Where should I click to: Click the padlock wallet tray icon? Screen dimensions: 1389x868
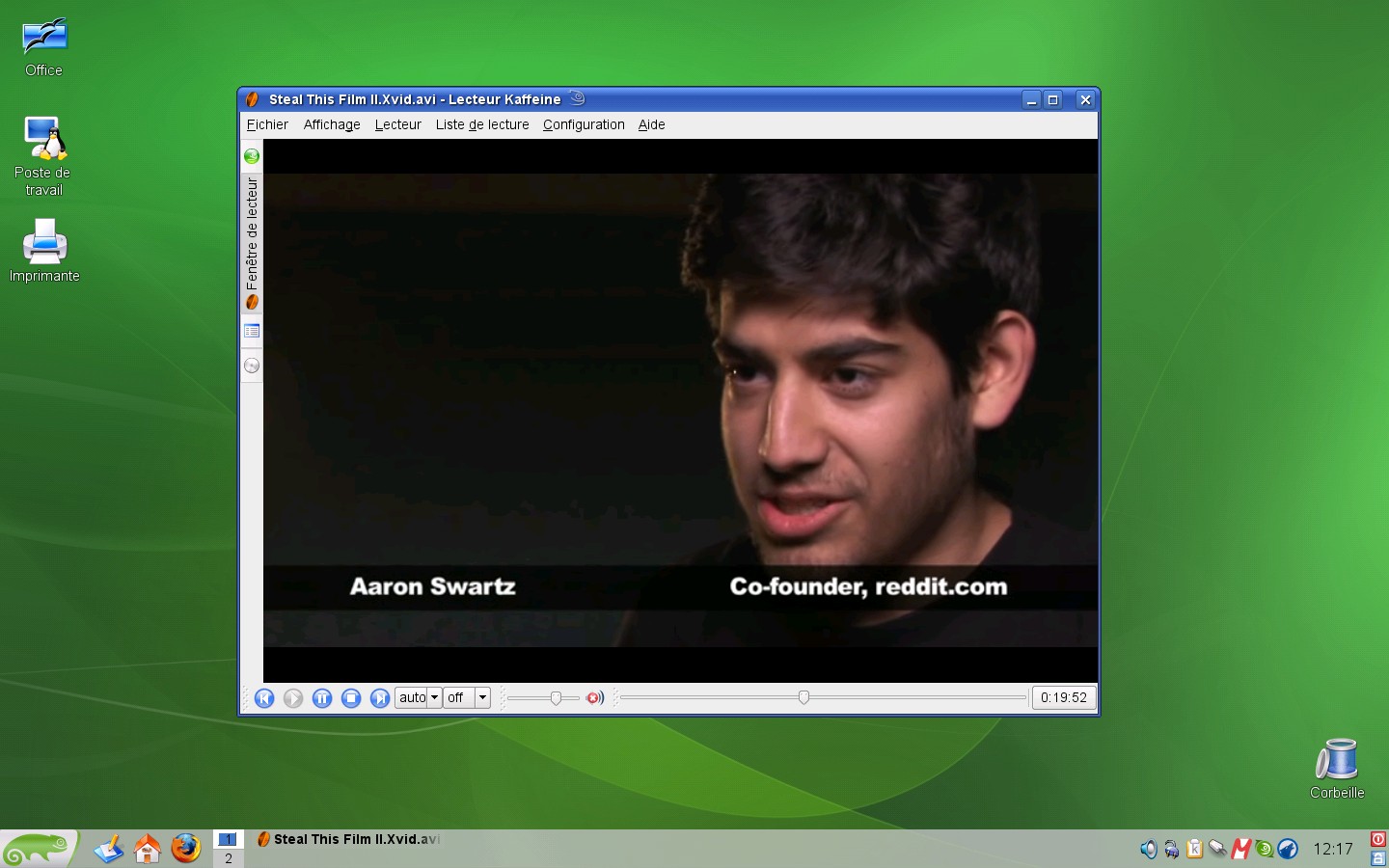coord(1171,849)
